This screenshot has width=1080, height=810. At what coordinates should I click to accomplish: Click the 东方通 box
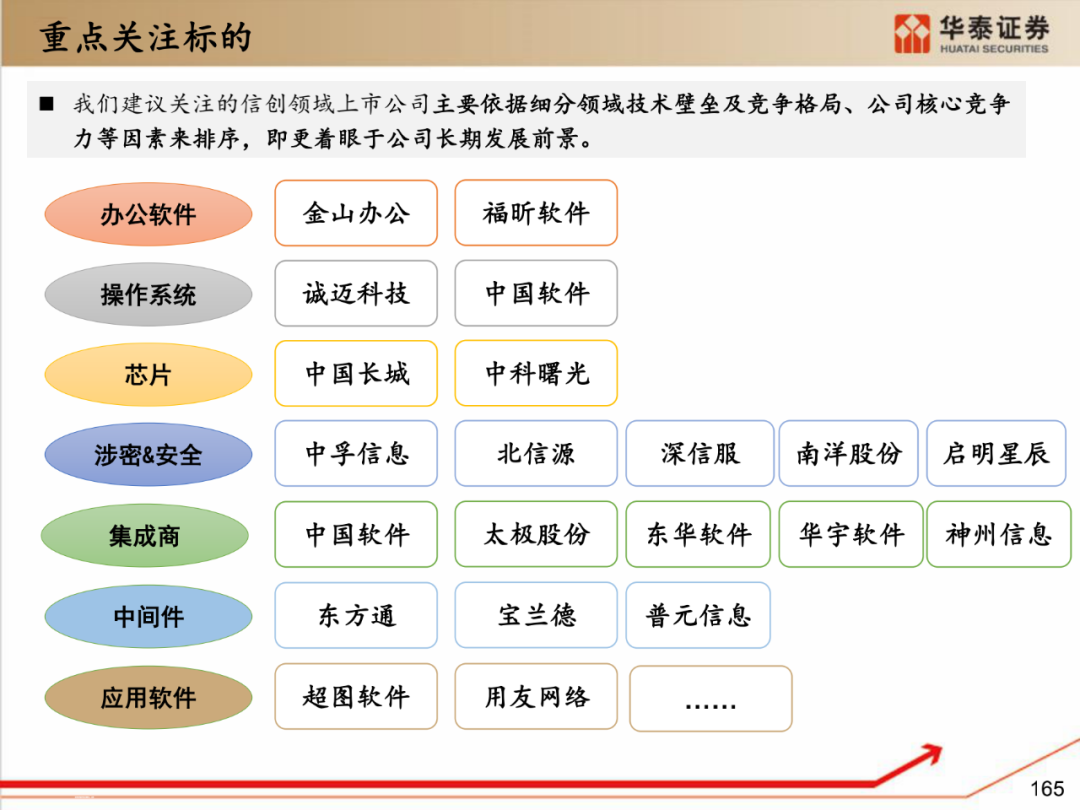point(356,615)
